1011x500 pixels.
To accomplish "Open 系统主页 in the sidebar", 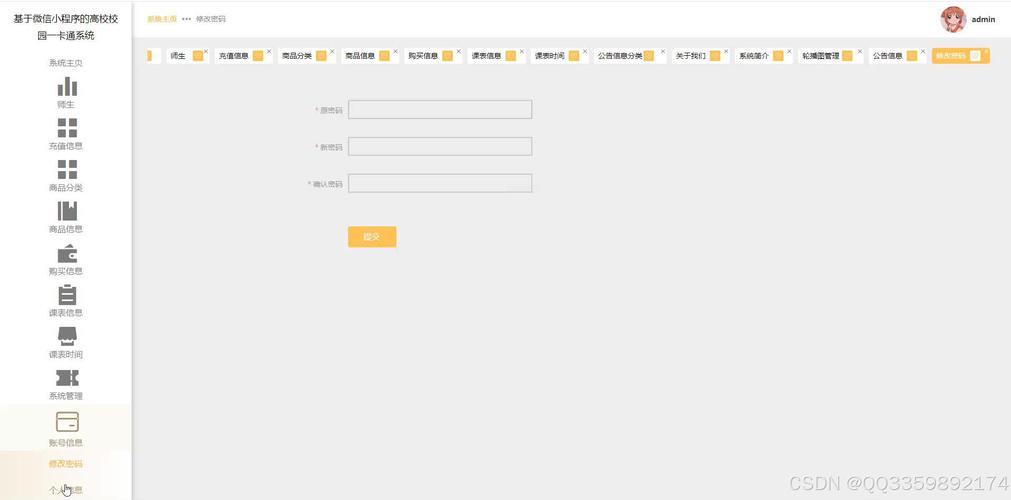I will pyautogui.click(x=66, y=63).
